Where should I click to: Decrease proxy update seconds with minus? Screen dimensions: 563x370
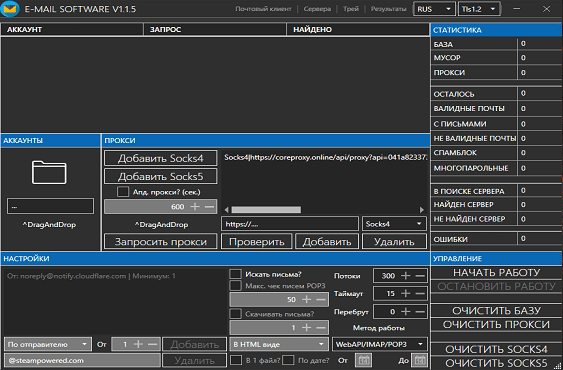[209, 207]
